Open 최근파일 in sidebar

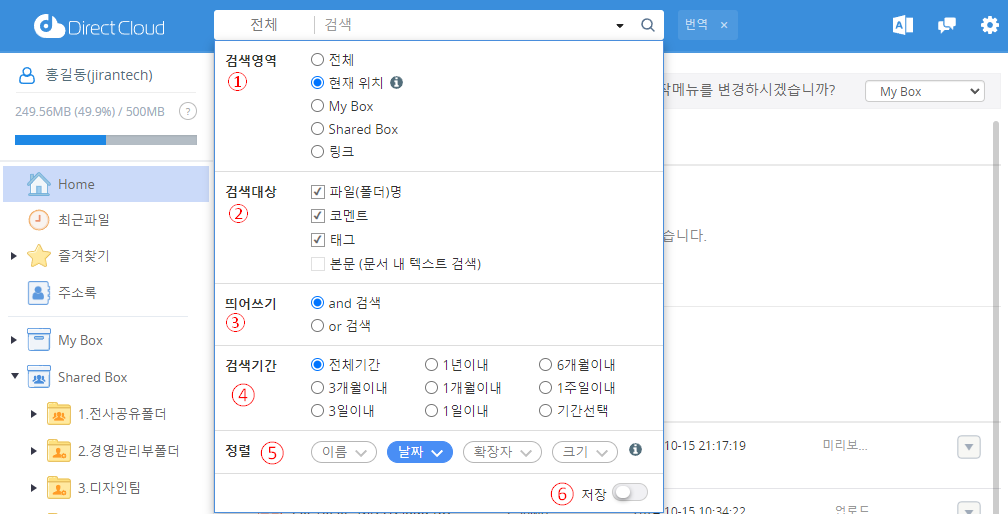pyautogui.click(x=84, y=220)
